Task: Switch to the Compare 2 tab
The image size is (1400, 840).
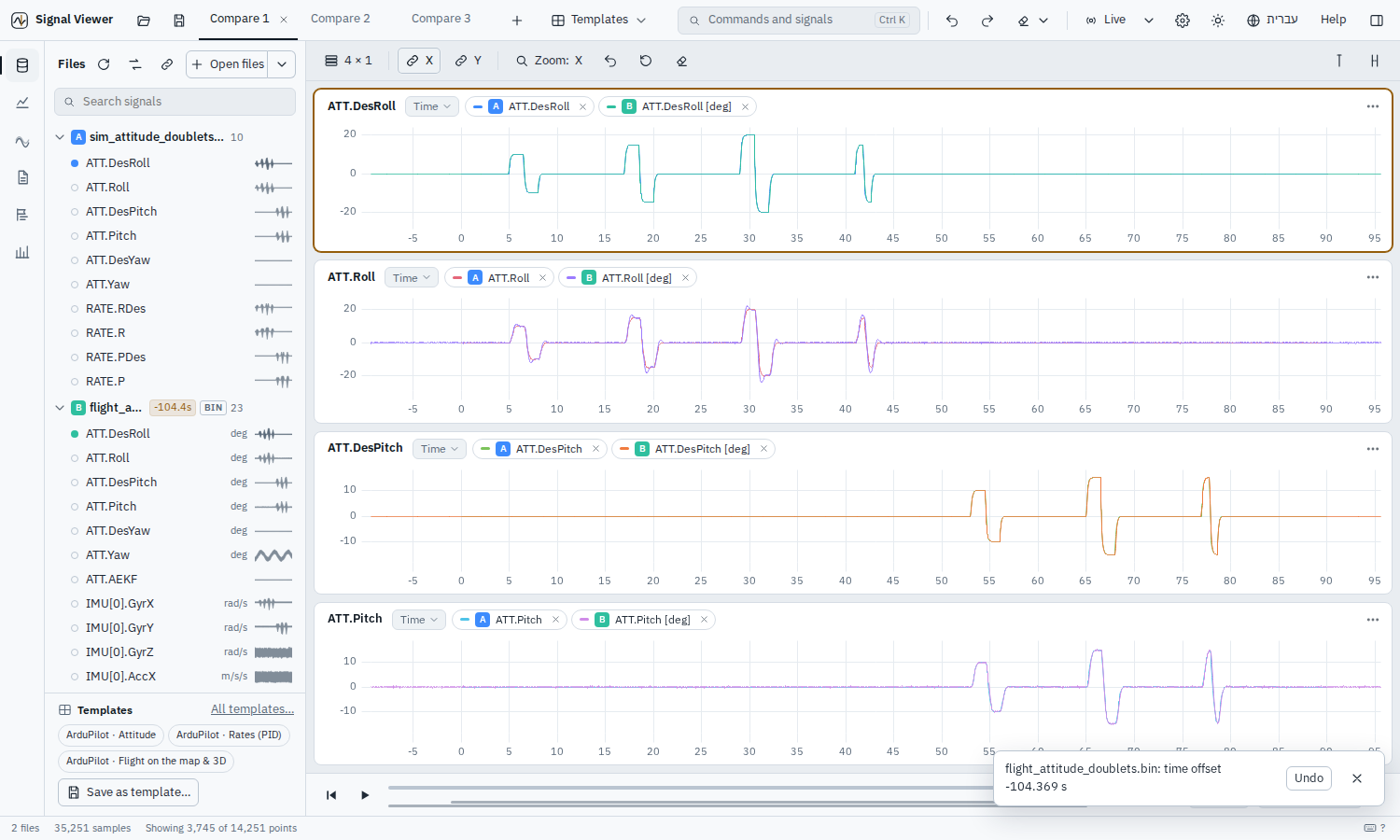Action: [340, 19]
